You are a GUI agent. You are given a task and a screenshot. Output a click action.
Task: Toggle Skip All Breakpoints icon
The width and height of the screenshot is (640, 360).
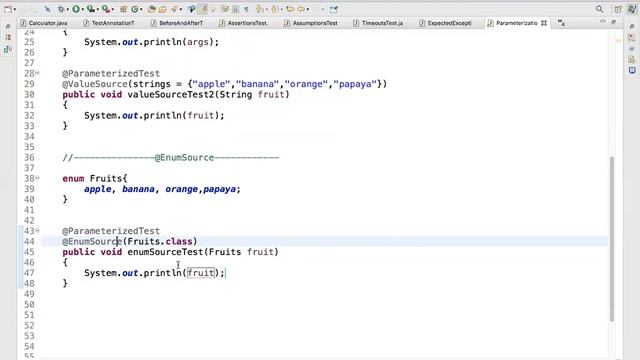47,9
